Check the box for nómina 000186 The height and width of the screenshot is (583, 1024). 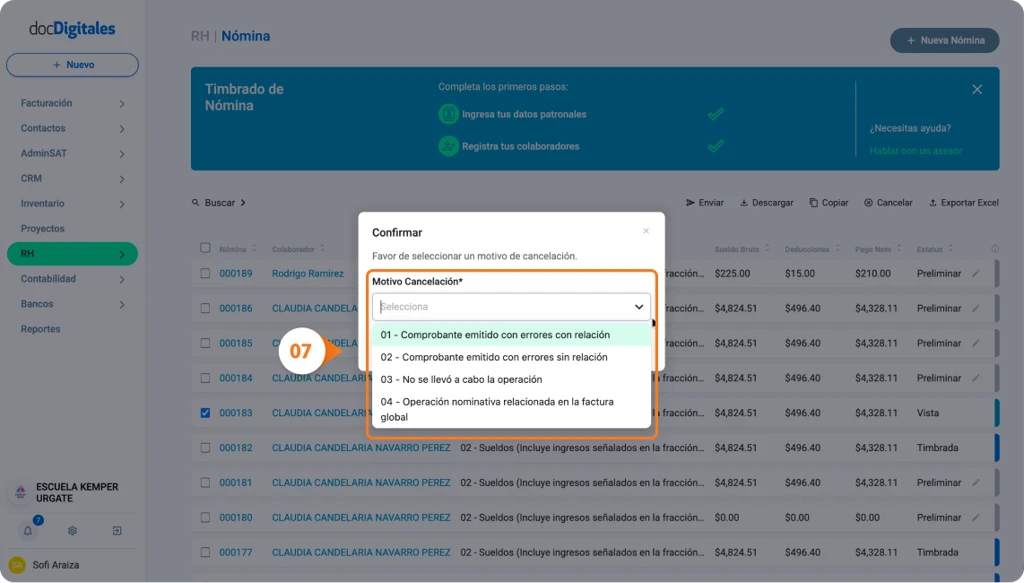pyautogui.click(x=205, y=308)
